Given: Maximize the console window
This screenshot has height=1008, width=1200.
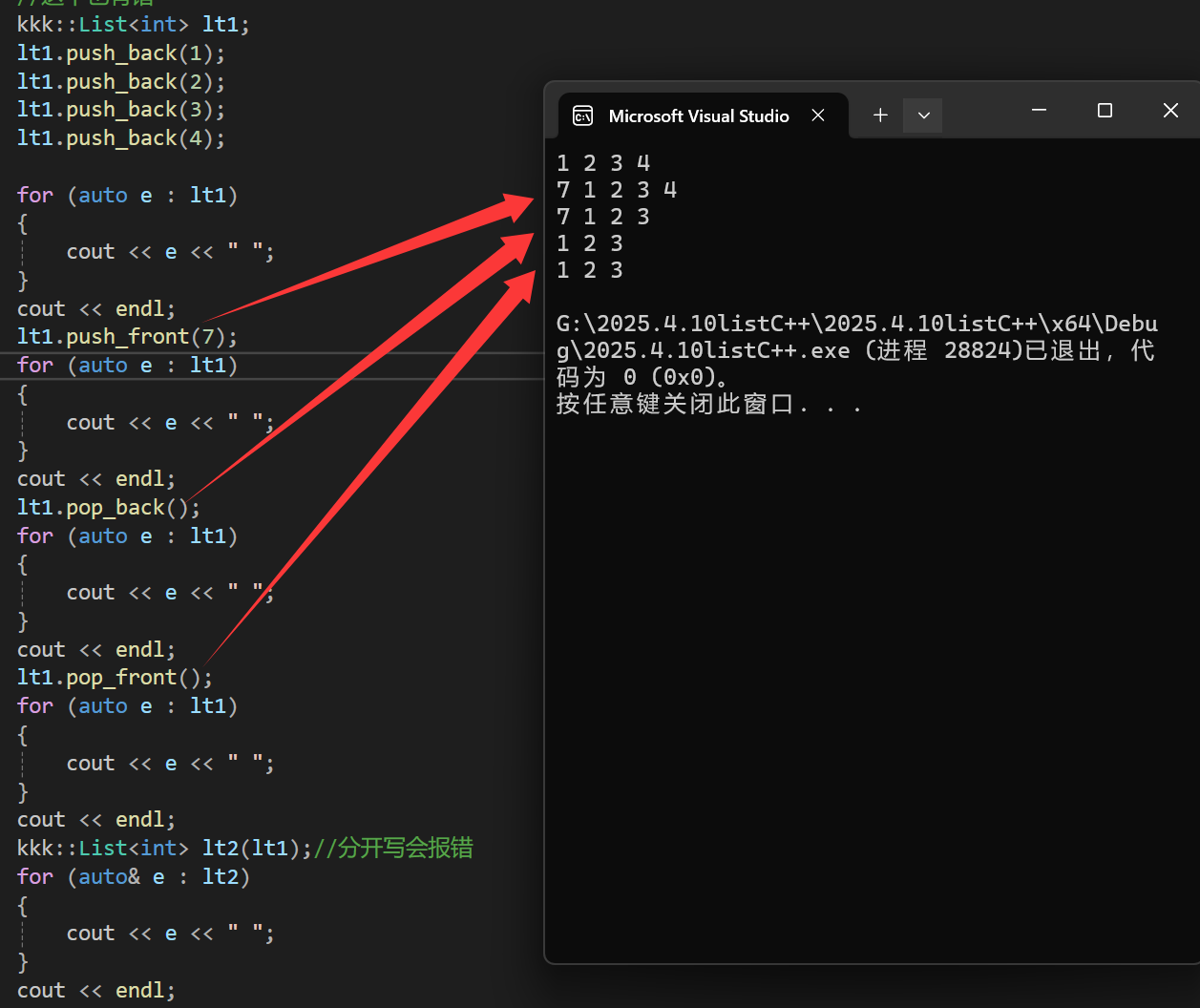Looking at the screenshot, I should click(x=1105, y=111).
